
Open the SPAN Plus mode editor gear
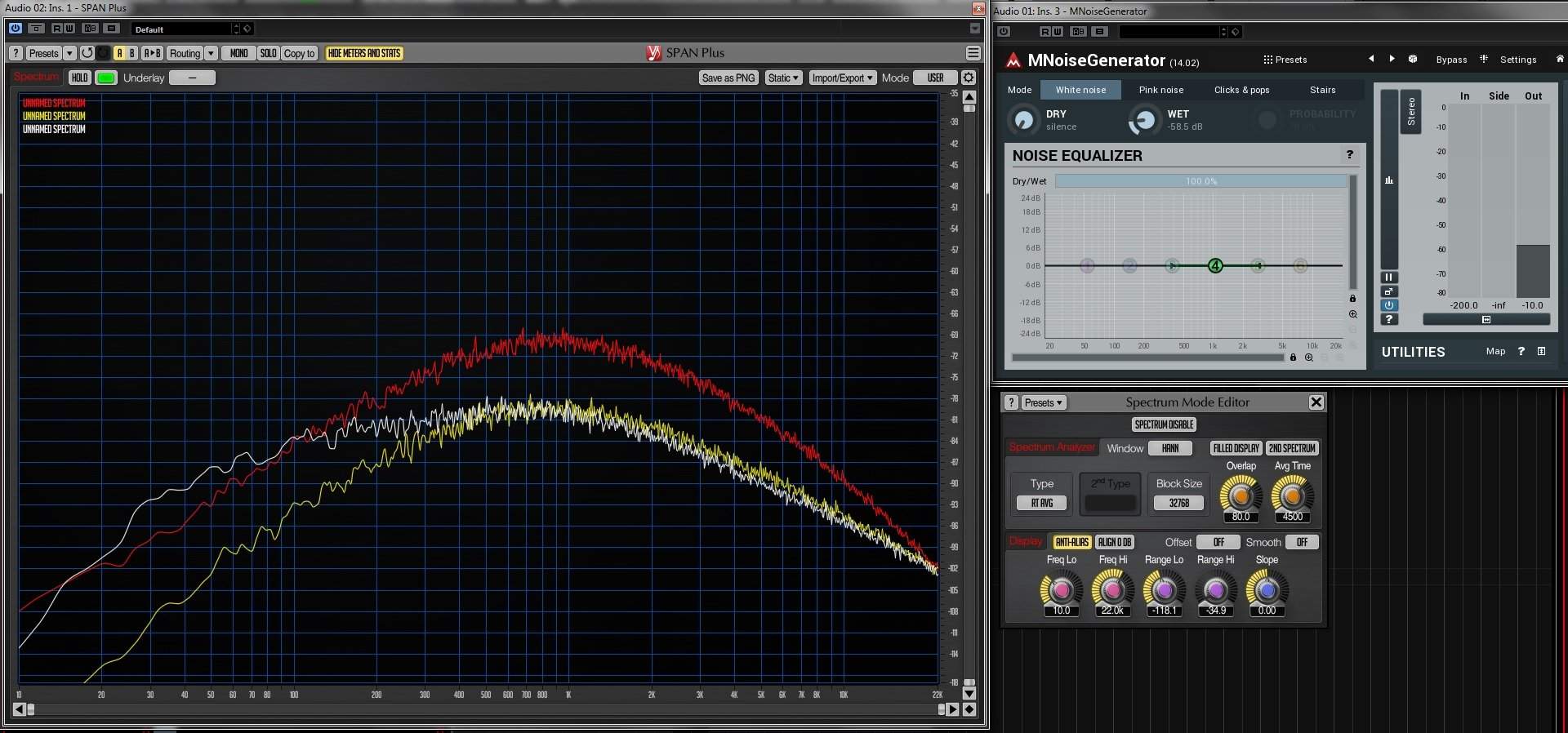coord(969,78)
